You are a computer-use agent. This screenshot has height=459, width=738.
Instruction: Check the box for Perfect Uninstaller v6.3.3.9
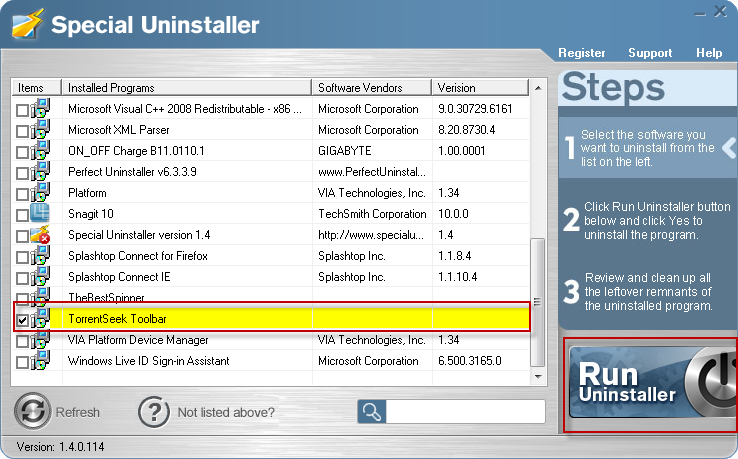pos(22,174)
